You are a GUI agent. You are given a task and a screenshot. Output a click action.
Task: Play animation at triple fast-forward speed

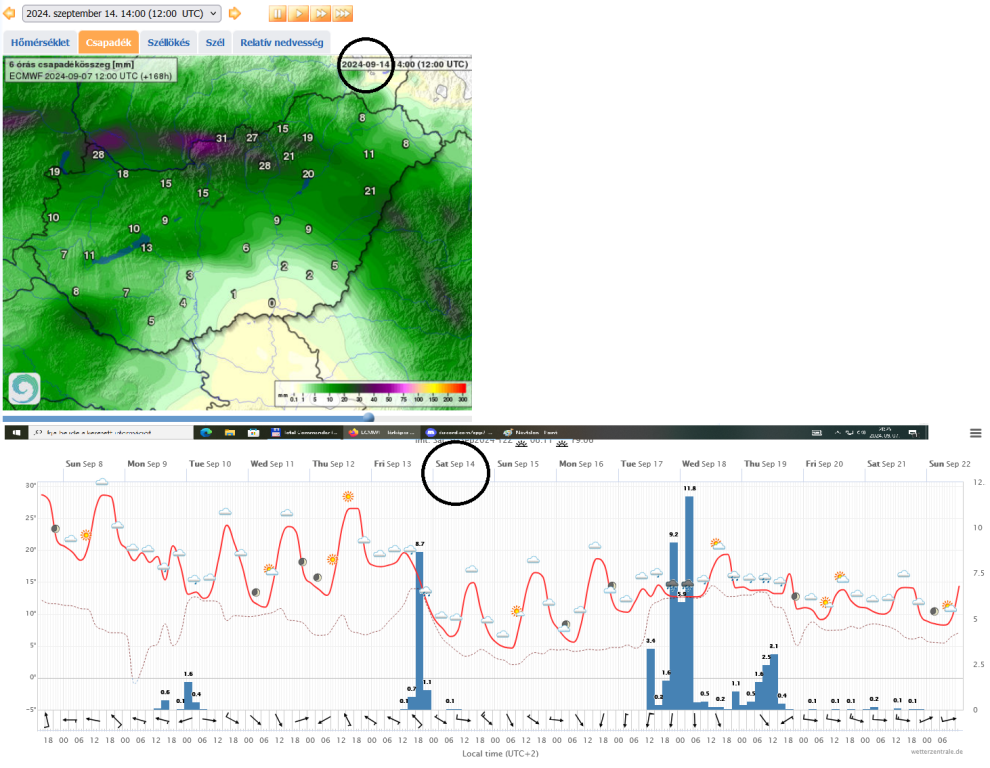tap(342, 14)
